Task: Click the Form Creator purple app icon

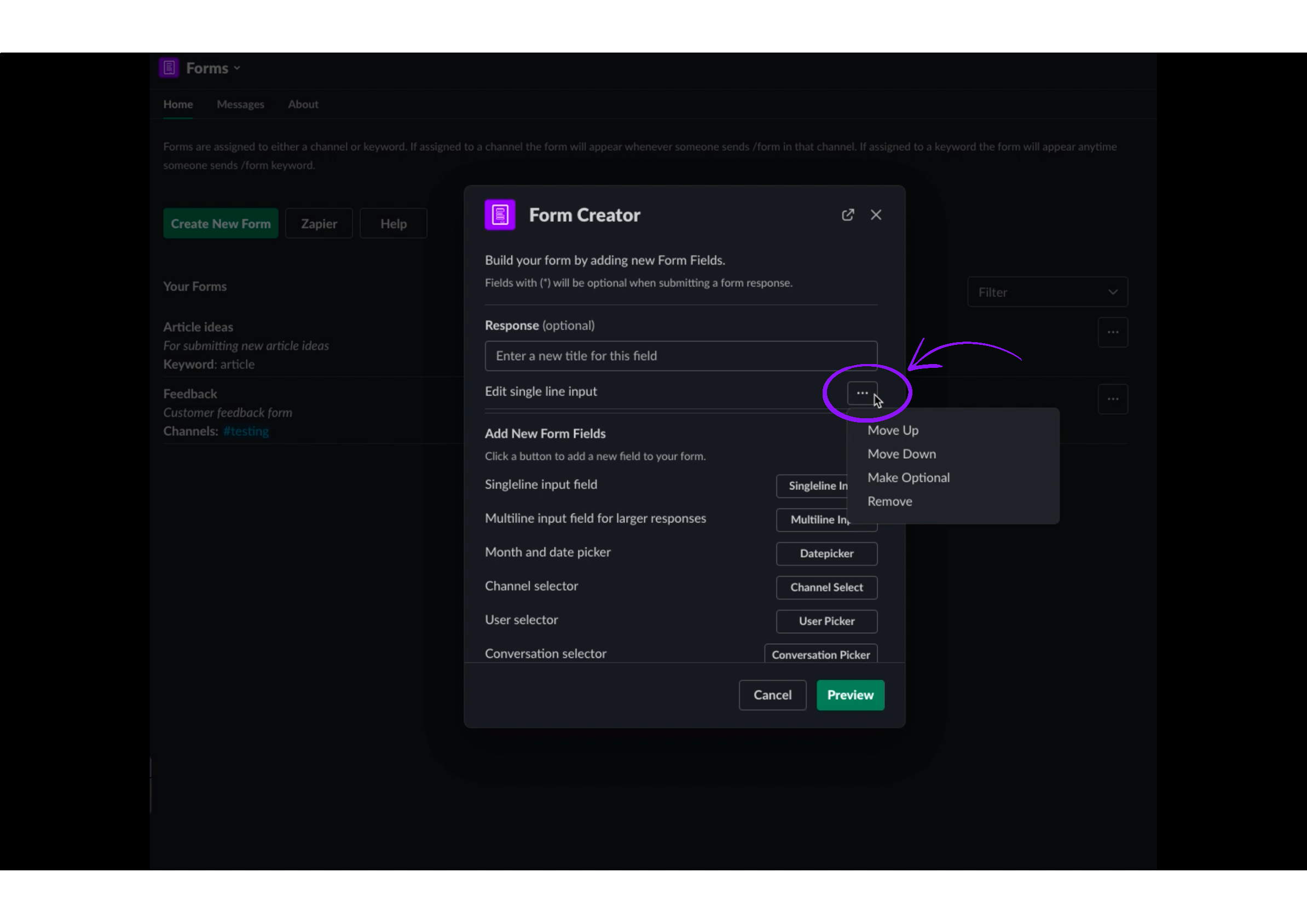Action: (499, 215)
